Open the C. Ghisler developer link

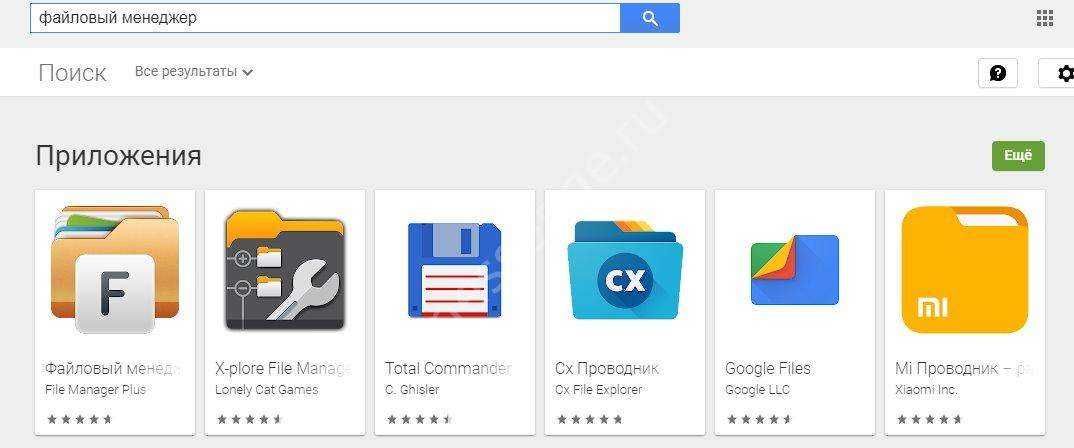(412, 390)
